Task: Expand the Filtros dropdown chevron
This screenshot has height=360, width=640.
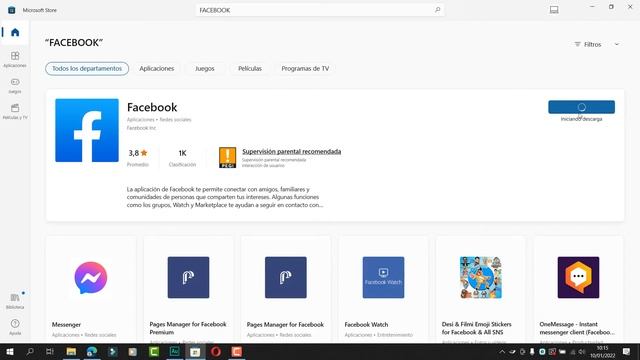Action: point(617,44)
